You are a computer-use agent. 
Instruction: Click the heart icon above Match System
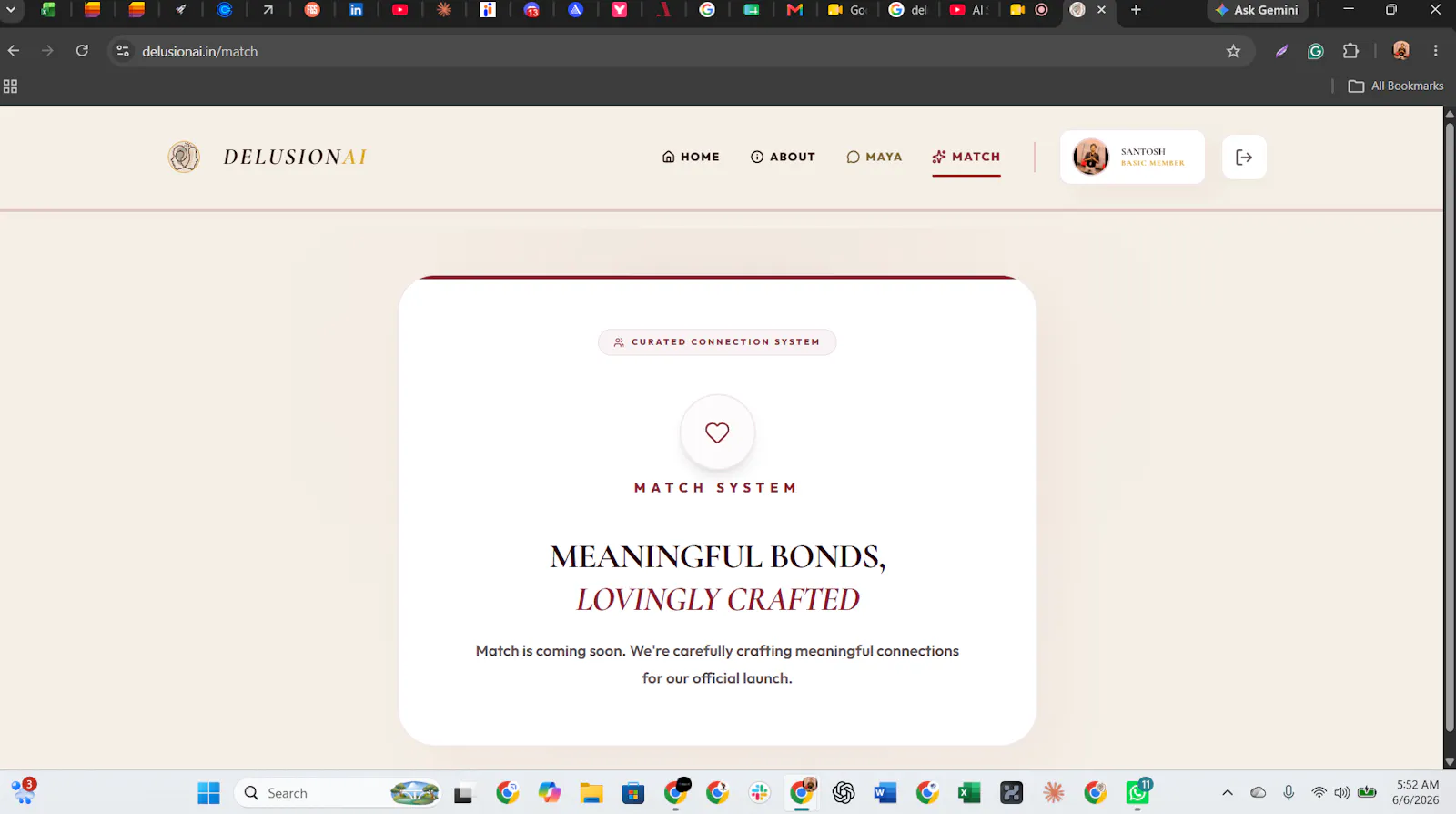pos(717,432)
